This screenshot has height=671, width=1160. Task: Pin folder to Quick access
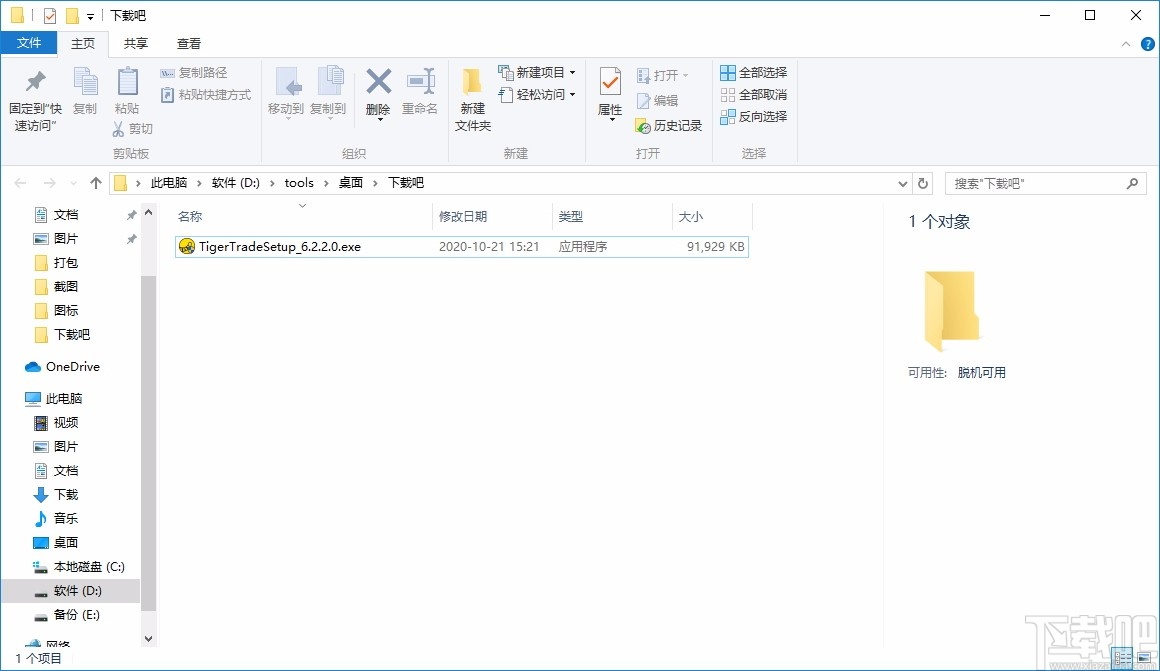tap(35, 101)
